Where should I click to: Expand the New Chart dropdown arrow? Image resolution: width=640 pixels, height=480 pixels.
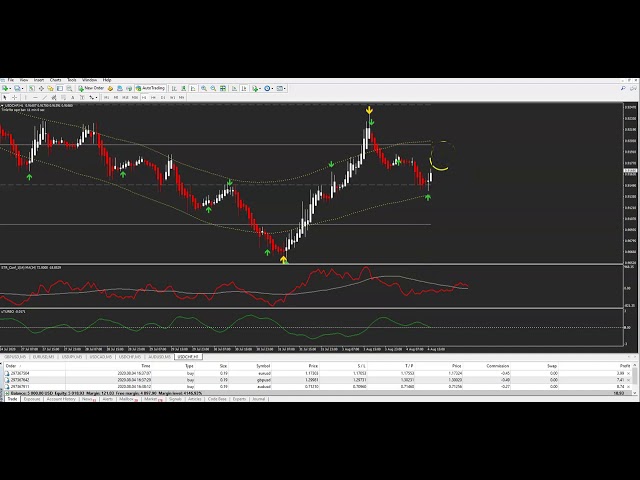pos(11,88)
